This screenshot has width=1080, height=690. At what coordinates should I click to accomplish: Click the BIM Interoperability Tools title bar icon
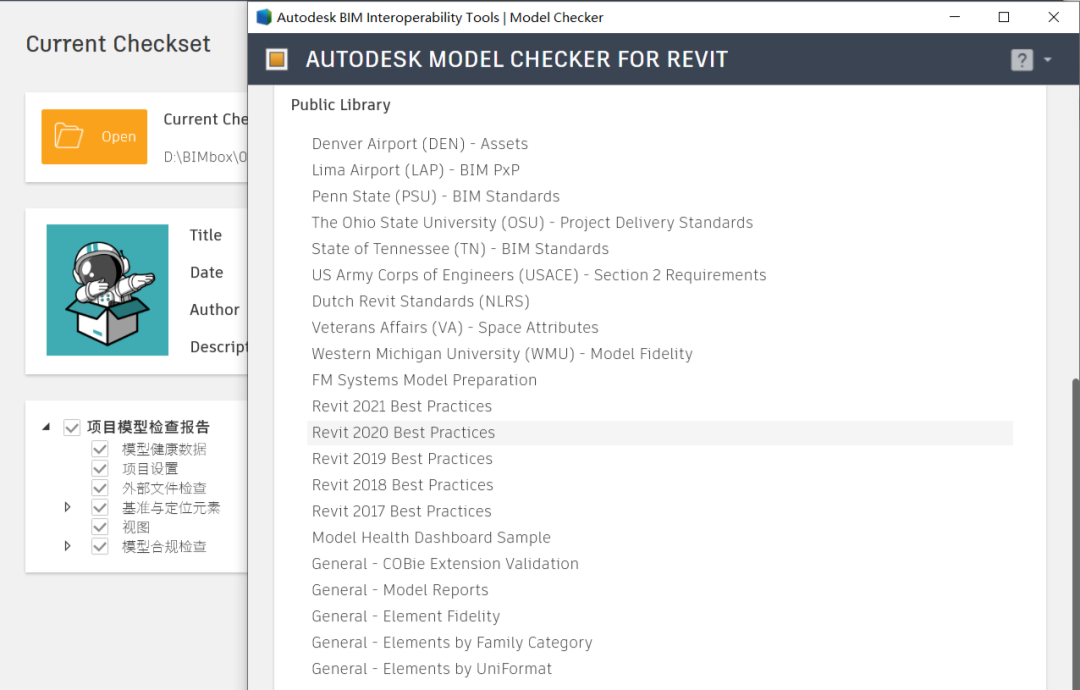pyautogui.click(x=264, y=17)
